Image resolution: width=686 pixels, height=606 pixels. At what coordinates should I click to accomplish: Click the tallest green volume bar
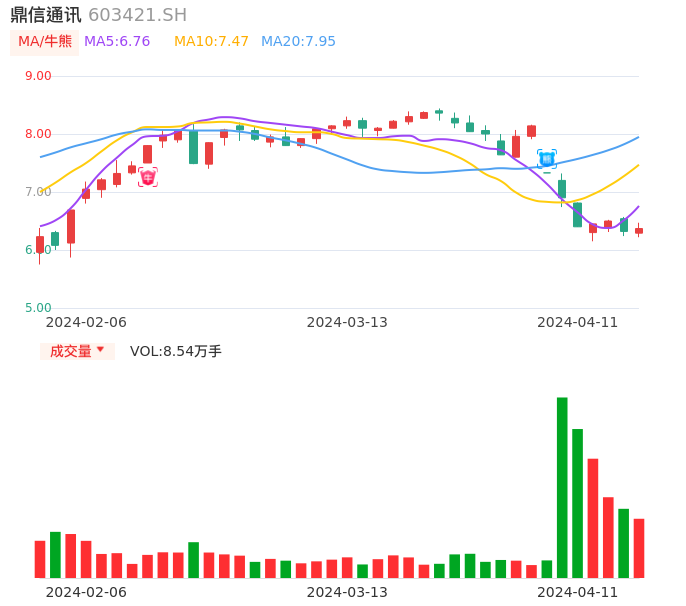pyautogui.click(x=562, y=487)
